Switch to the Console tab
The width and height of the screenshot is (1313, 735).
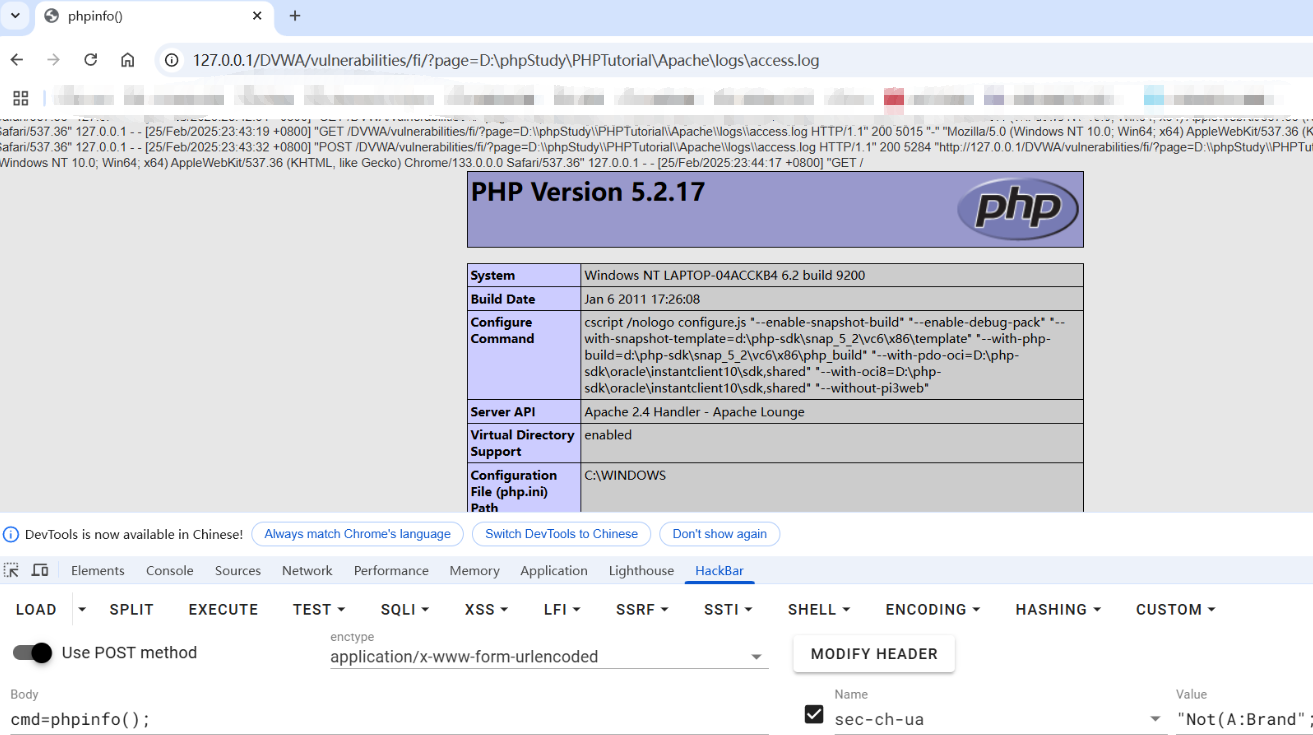pyautogui.click(x=170, y=570)
